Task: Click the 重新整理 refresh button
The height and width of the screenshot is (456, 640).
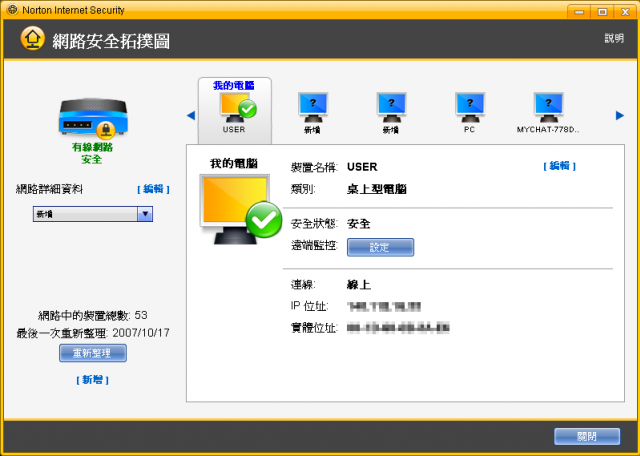Action: pyautogui.click(x=93, y=353)
